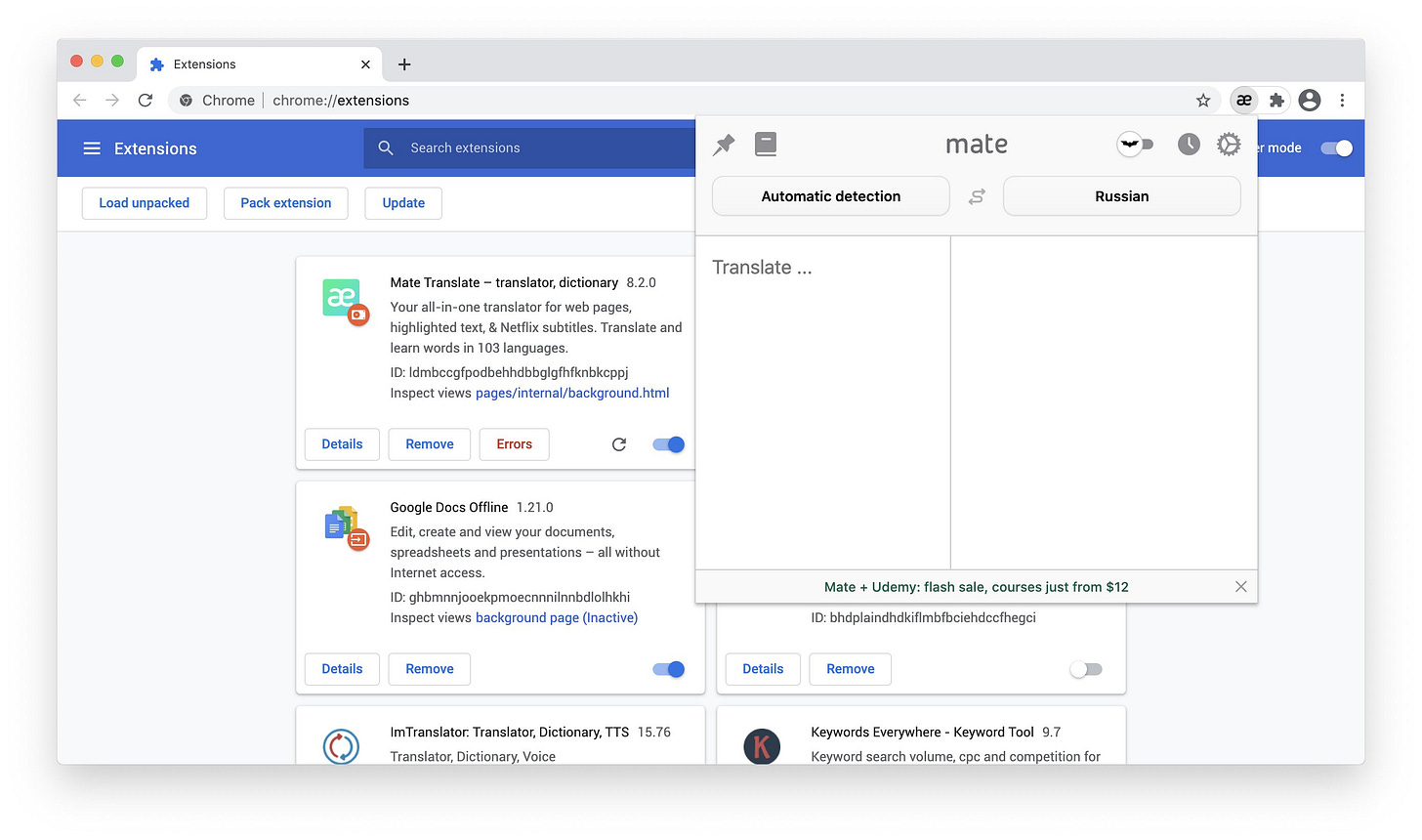Enable the disabled extension toggle
The width and height of the screenshot is (1422, 840).
pyautogui.click(x=1086, y=669)
